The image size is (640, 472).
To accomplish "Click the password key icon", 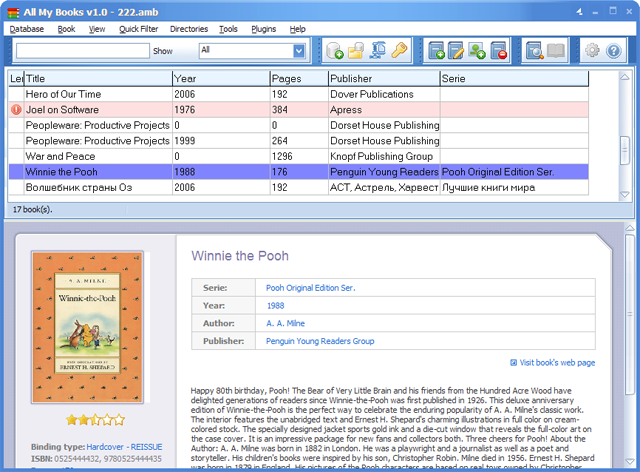I will tap(399, 51).
